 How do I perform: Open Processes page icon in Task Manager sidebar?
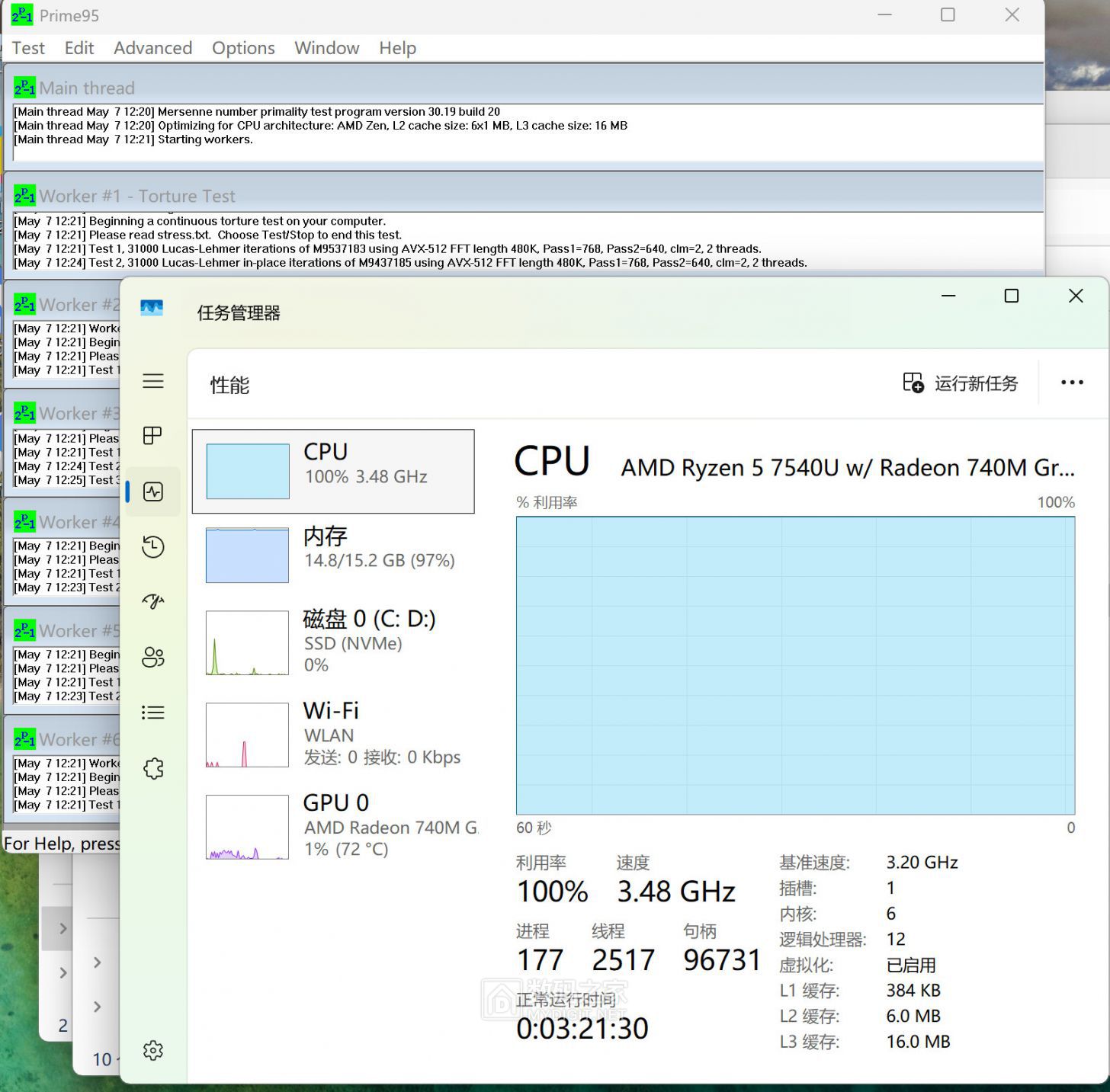pyautogui.click(x=153, y=435)
